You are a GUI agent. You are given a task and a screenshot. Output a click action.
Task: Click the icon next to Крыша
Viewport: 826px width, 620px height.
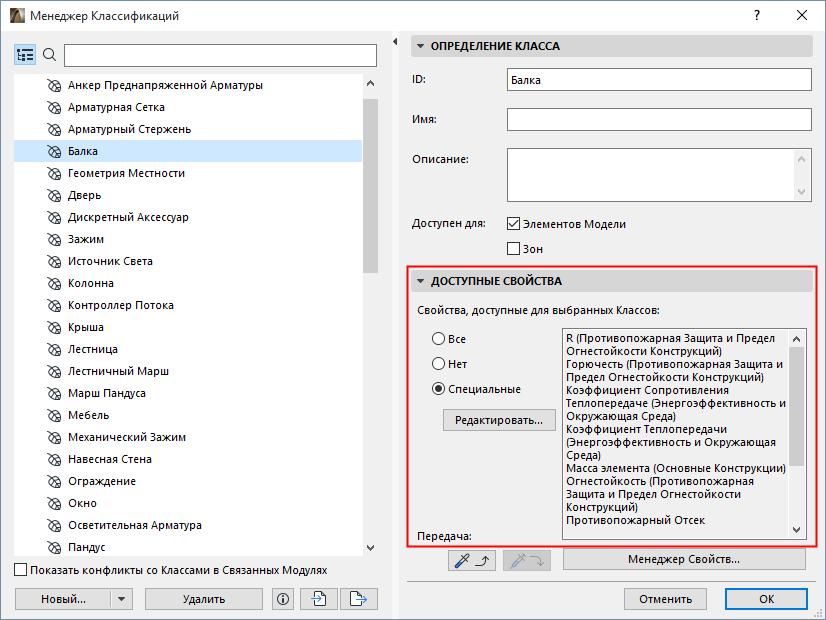point(54,328)
